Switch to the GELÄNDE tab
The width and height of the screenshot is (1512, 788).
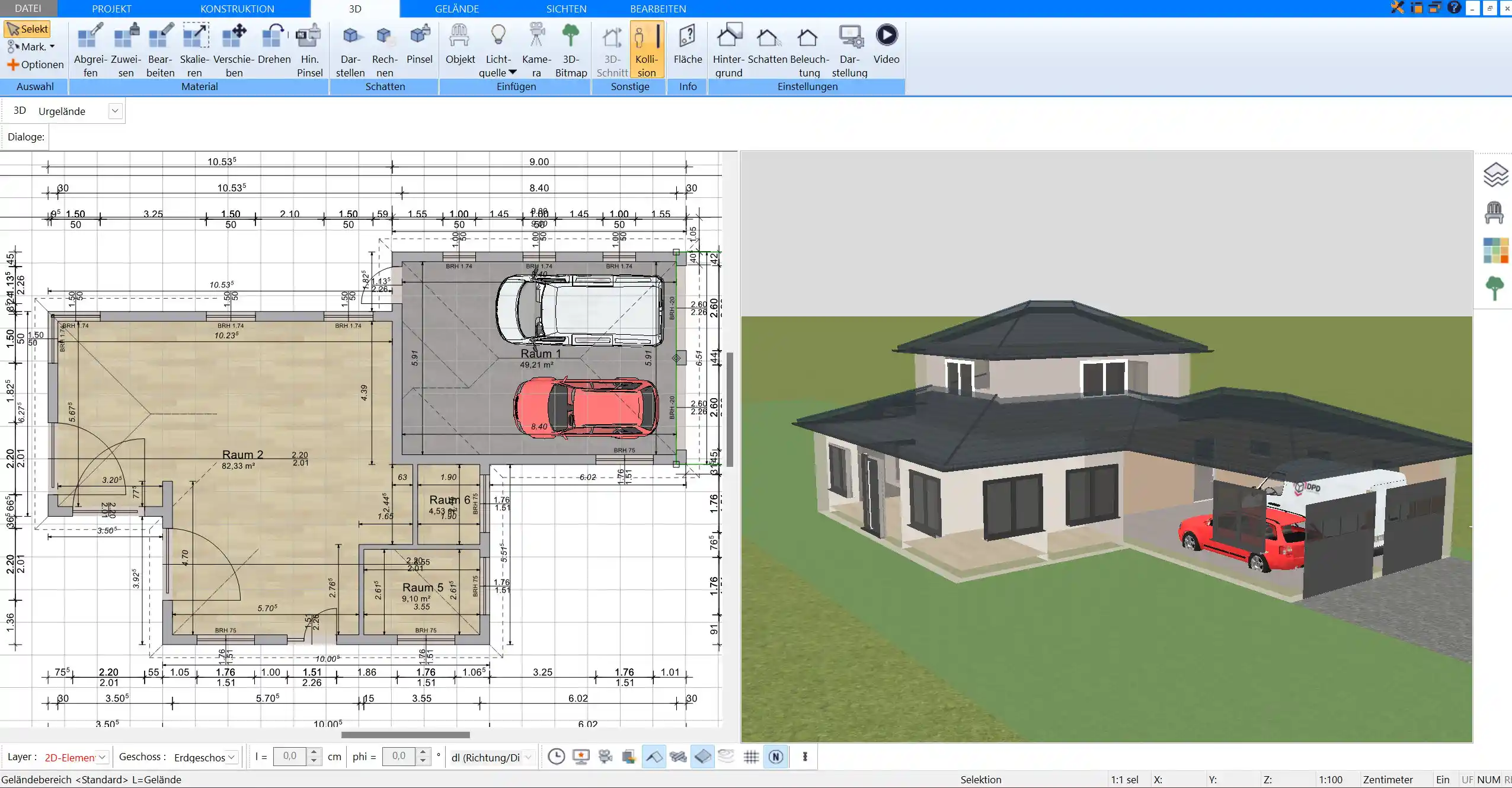point(457,8)
